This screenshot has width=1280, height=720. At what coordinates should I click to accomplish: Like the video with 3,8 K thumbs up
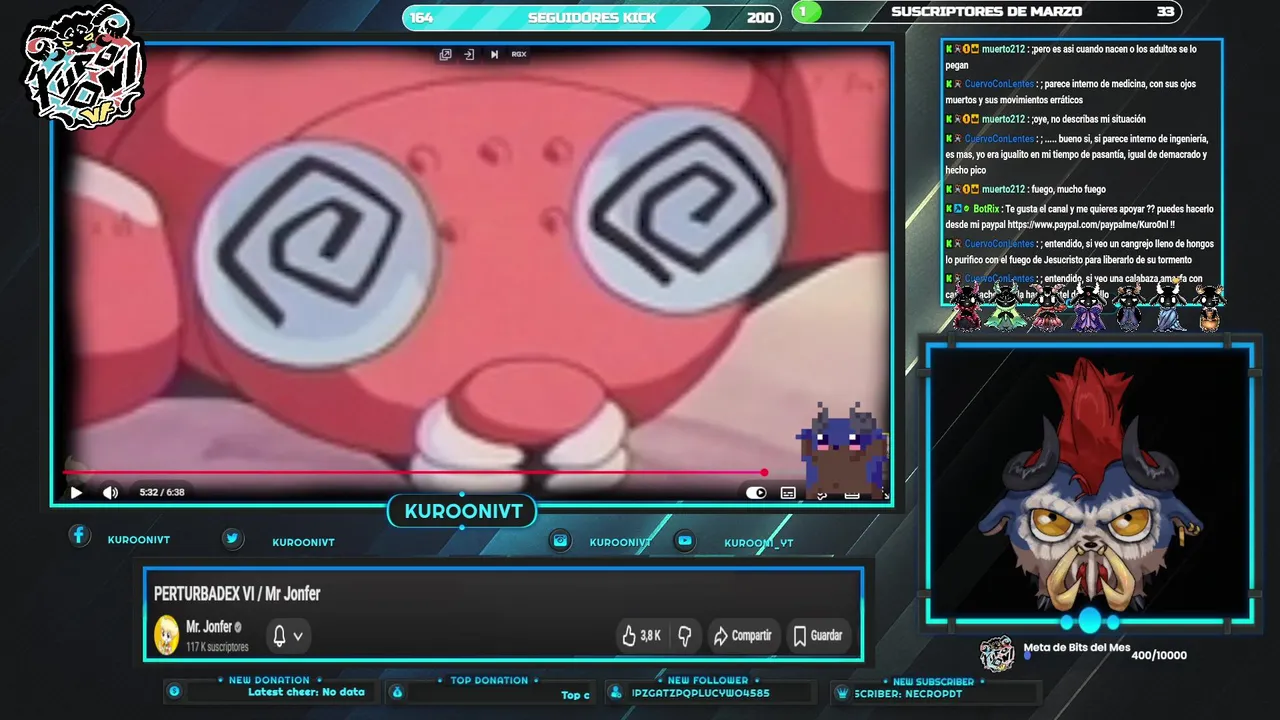pyautogui.click(x=641, y=635)
